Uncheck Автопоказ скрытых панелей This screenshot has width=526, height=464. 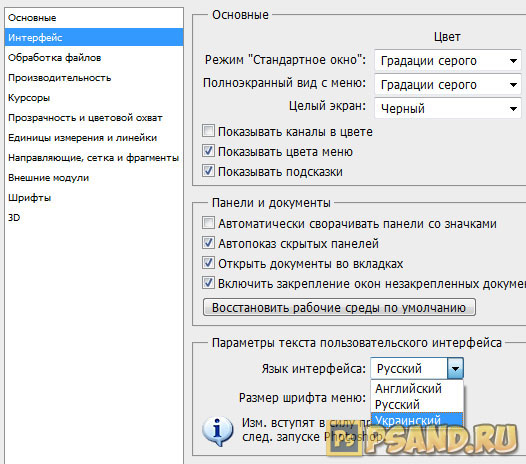(x=208, y=243)
